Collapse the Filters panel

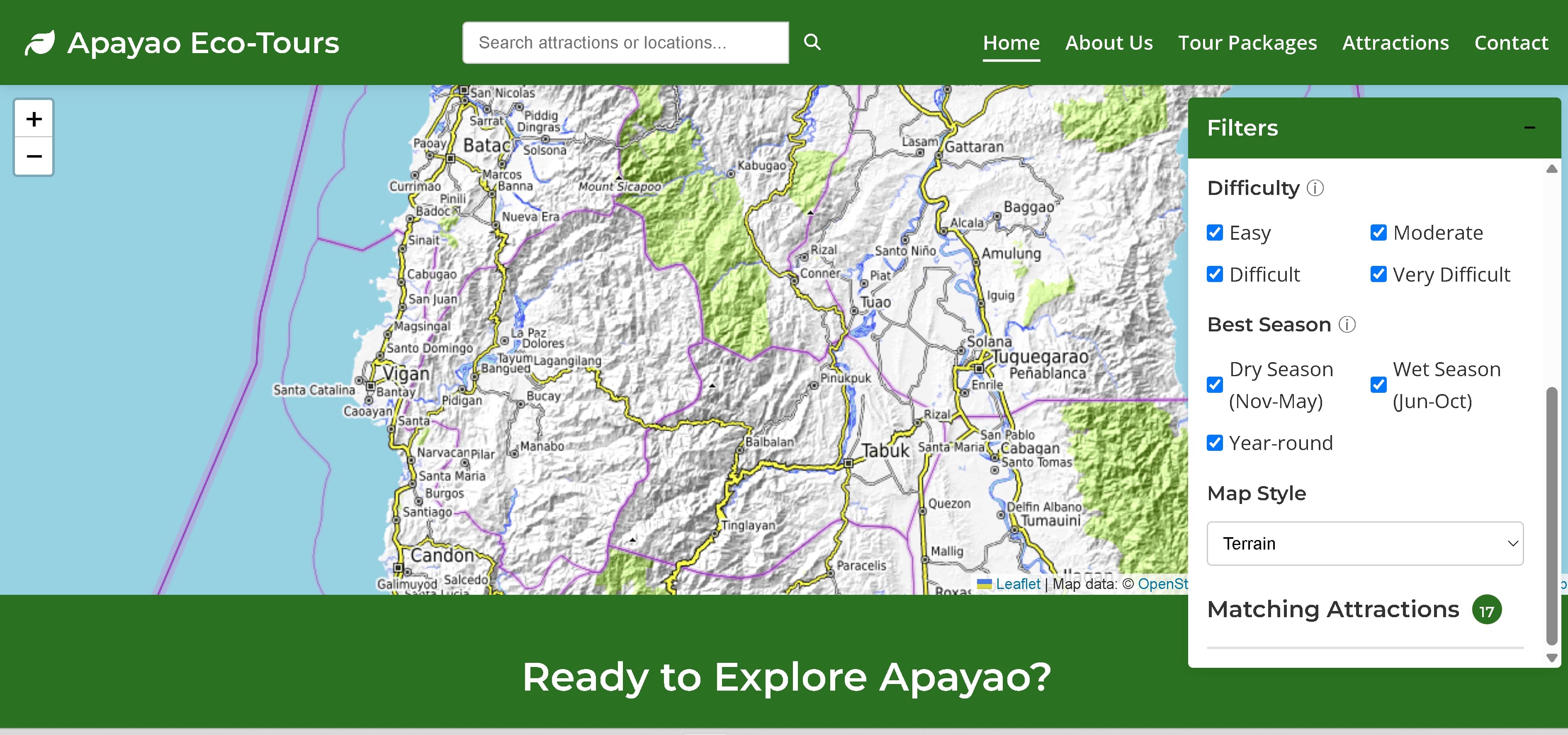(x=1531, y=128)
